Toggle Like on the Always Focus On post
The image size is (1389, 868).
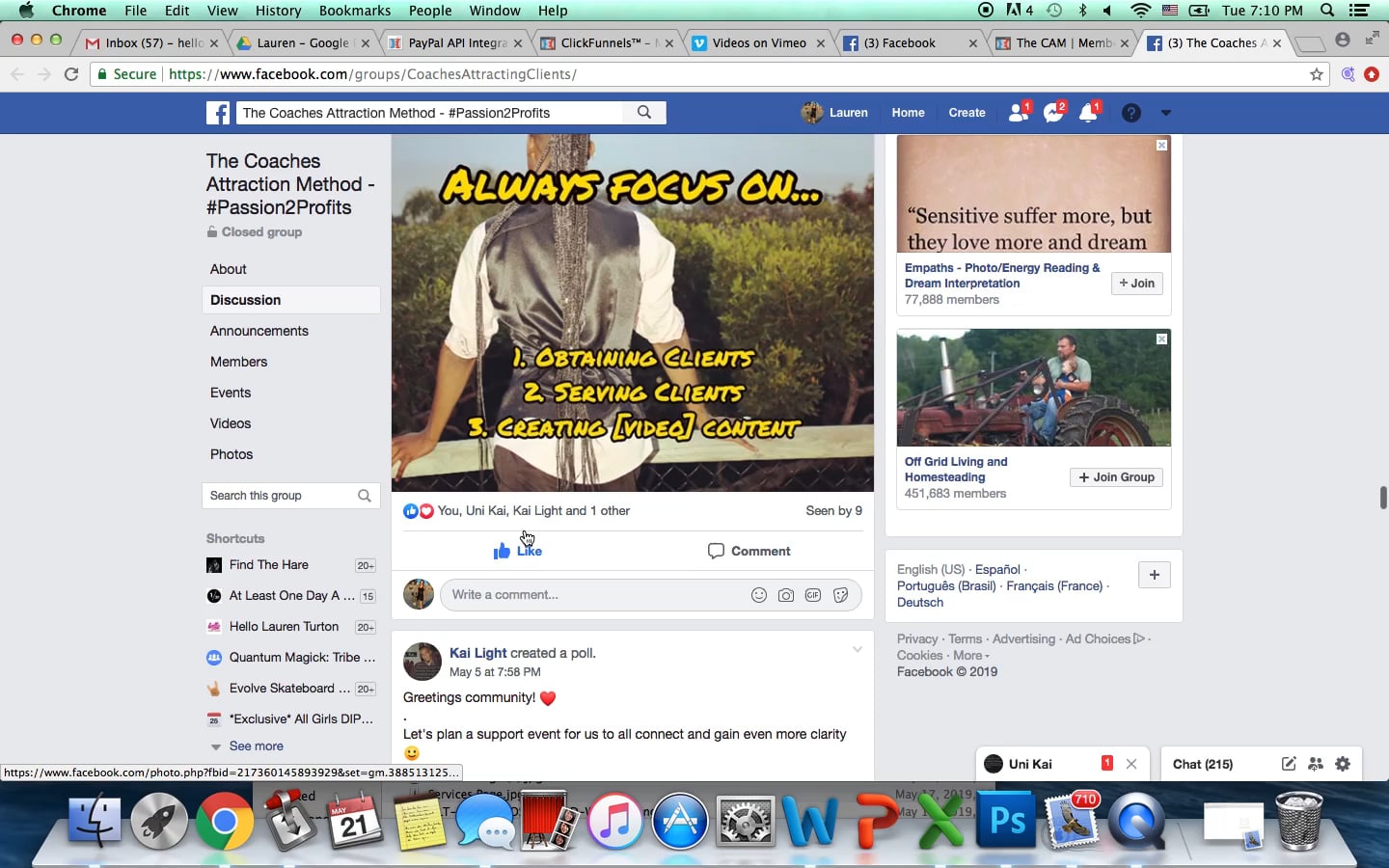(x=517, y=551)
